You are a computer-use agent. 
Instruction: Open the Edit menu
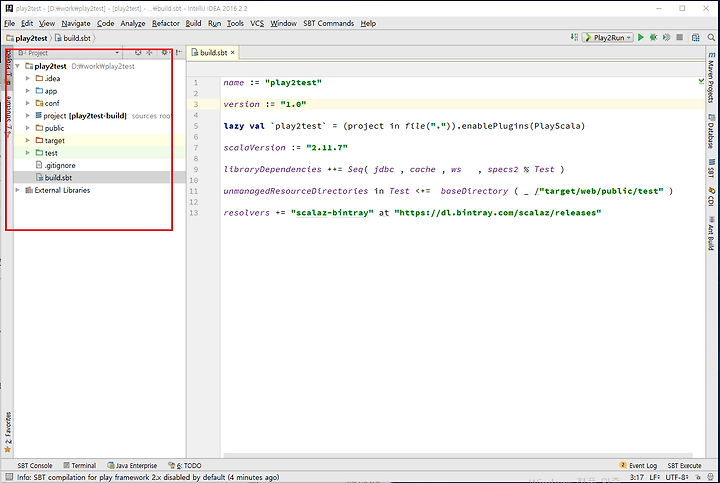point(27,23)
